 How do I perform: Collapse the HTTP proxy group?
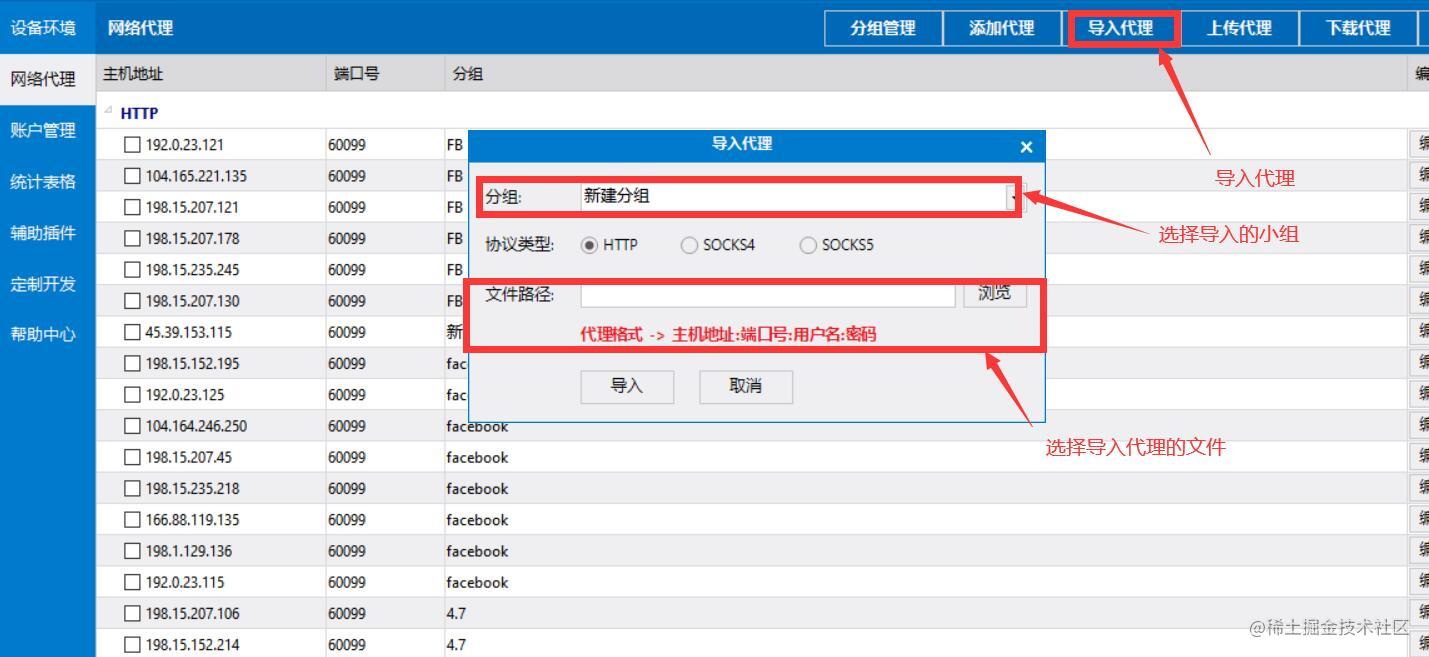108,110
